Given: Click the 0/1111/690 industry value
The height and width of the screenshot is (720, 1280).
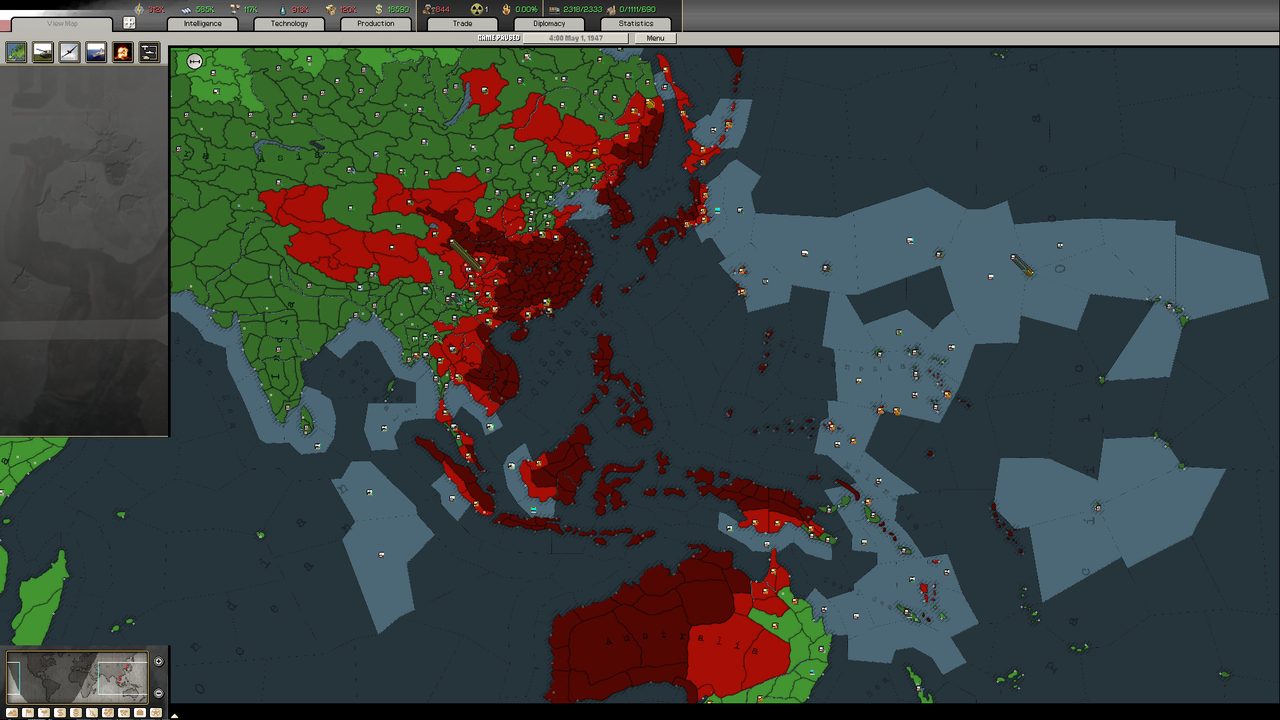Looking at the screenshot, I should click(x=637, y=9).
